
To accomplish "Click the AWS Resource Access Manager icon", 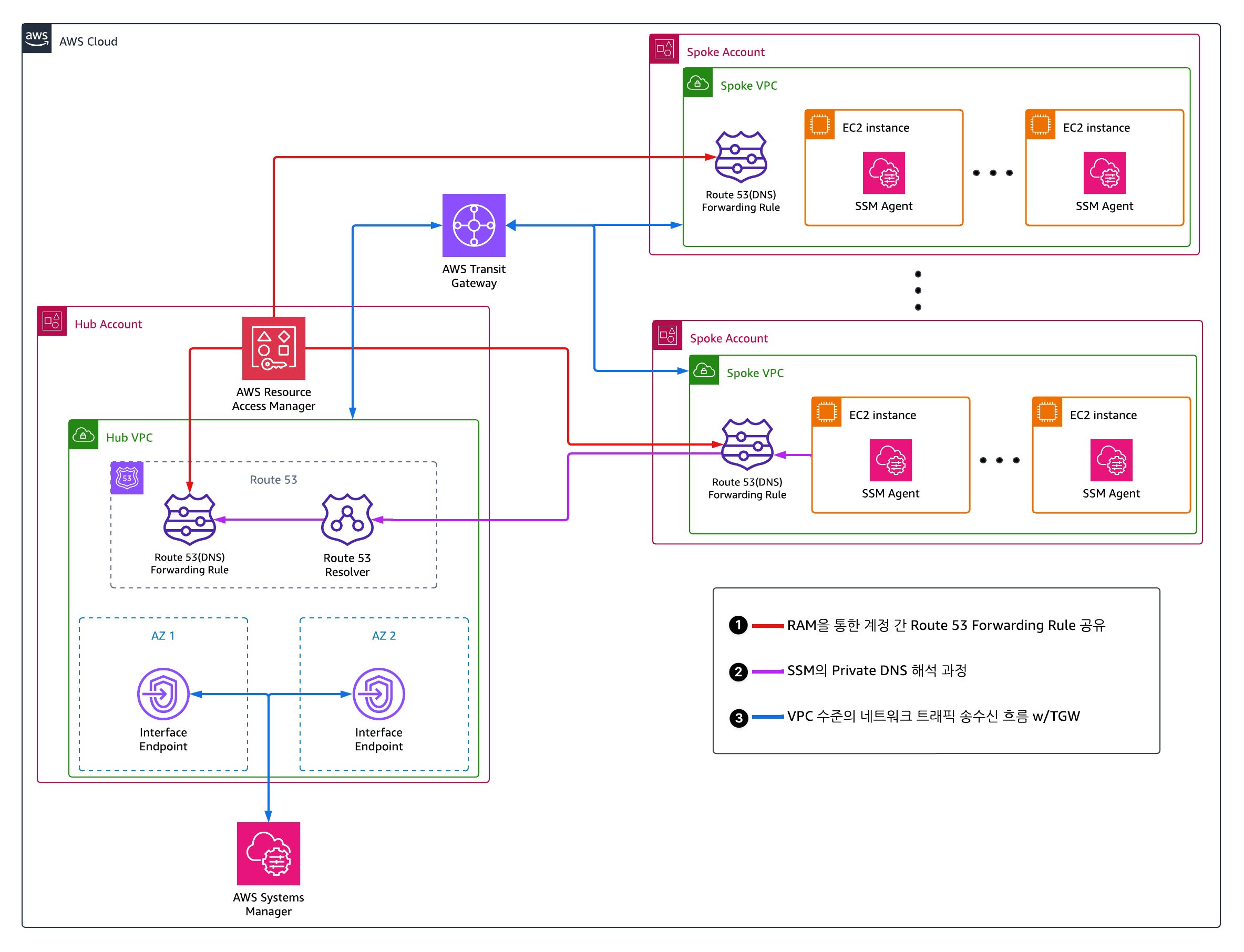I will (x=274, y=348).
